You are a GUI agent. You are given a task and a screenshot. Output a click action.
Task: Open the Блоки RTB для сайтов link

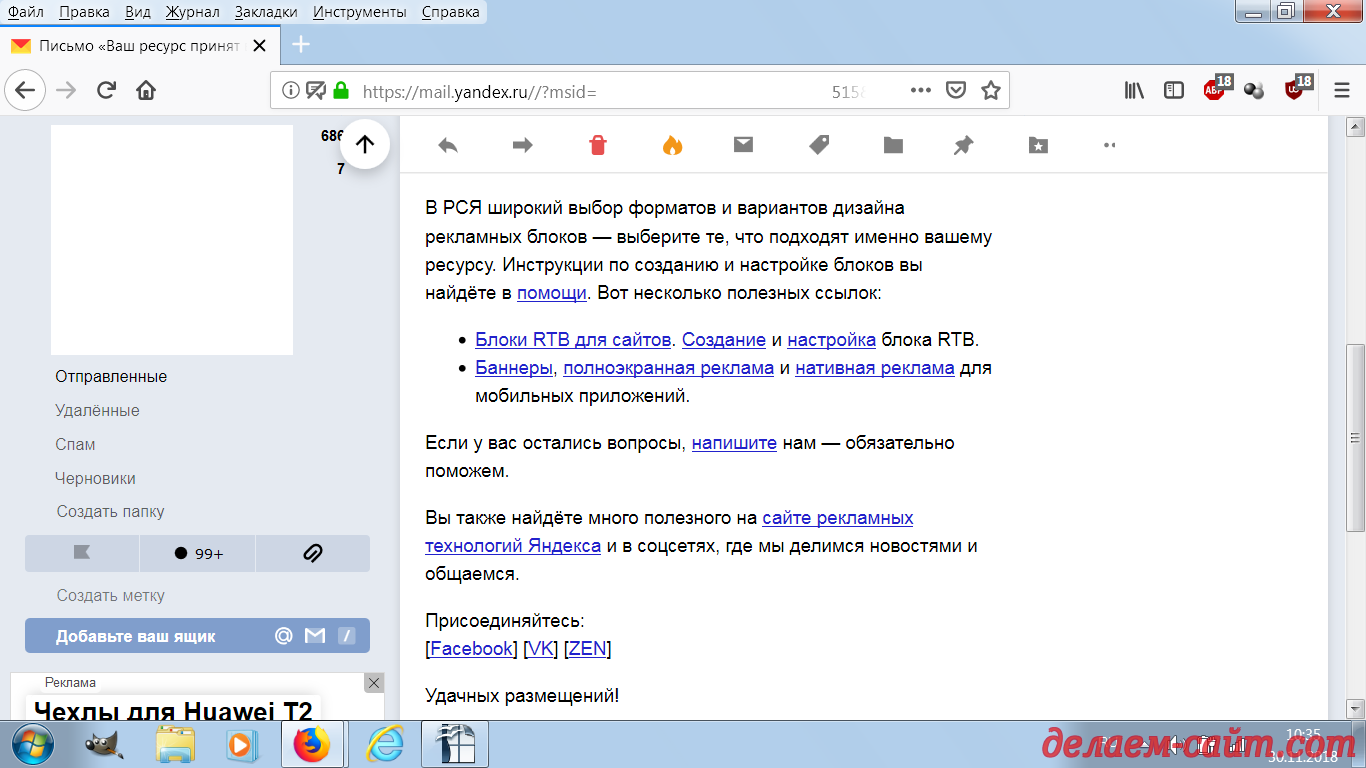573,340
